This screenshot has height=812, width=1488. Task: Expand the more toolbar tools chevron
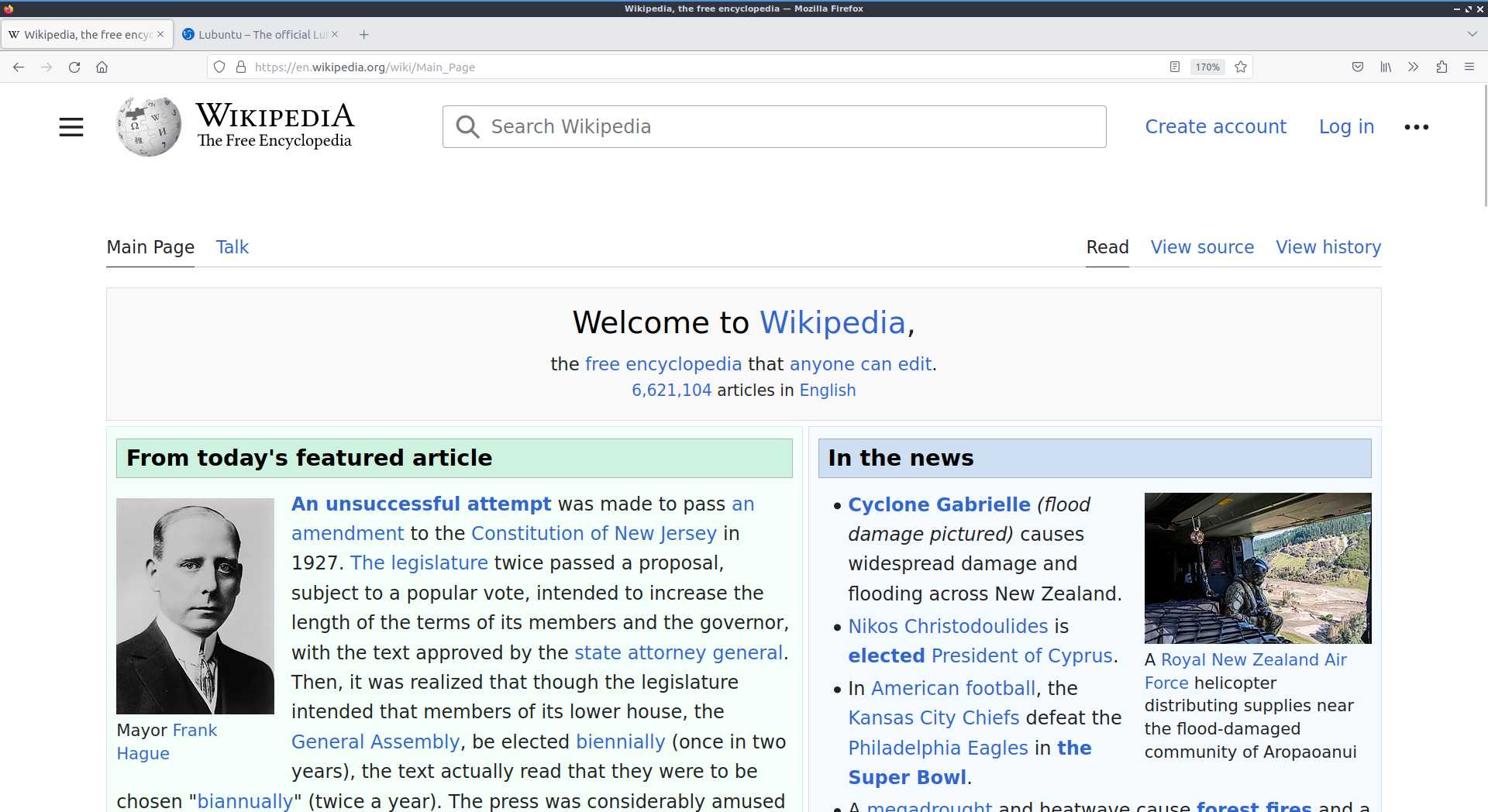click(x=1414, y=67)
